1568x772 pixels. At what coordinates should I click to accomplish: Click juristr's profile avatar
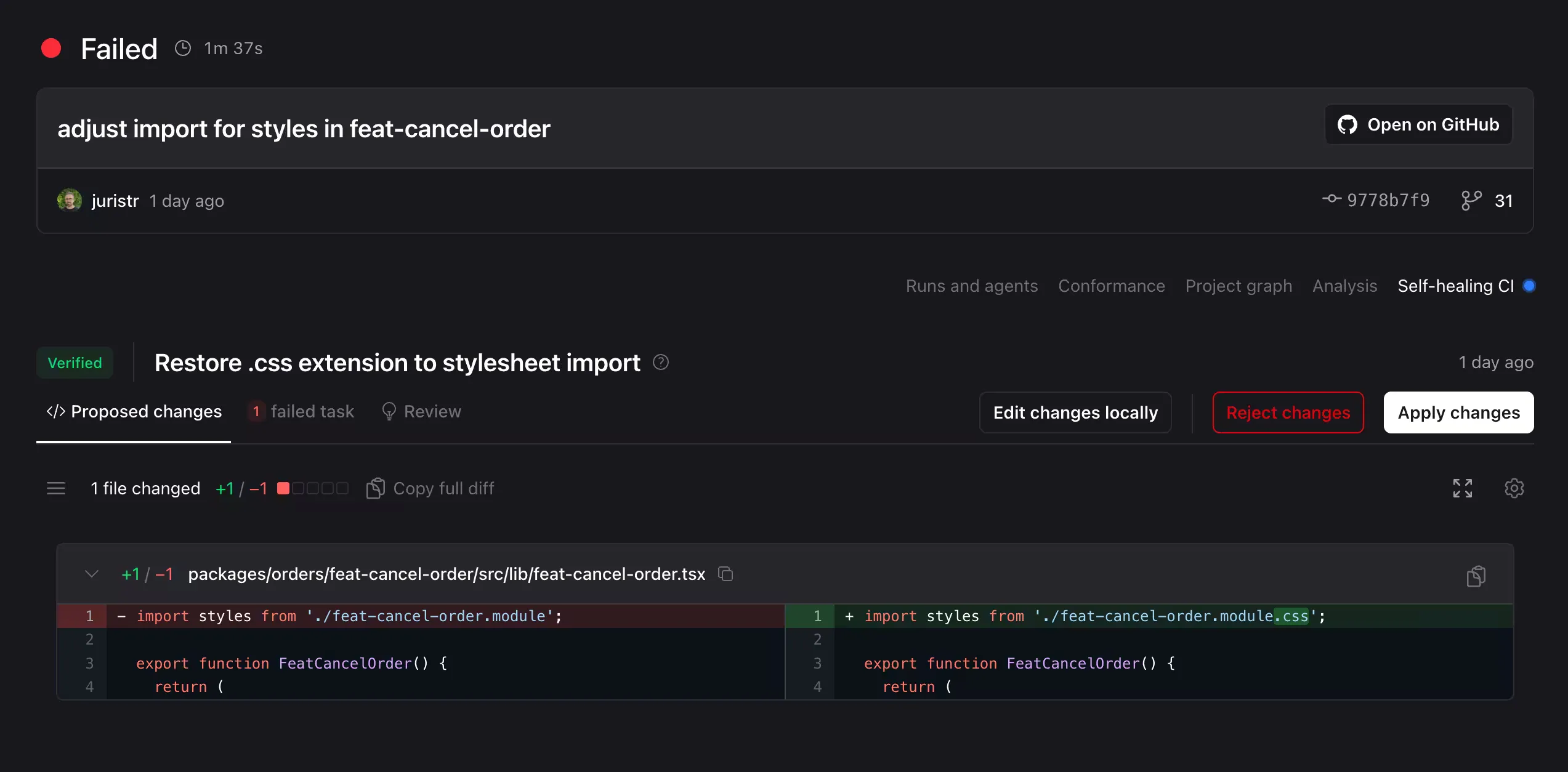pos(68,200)
